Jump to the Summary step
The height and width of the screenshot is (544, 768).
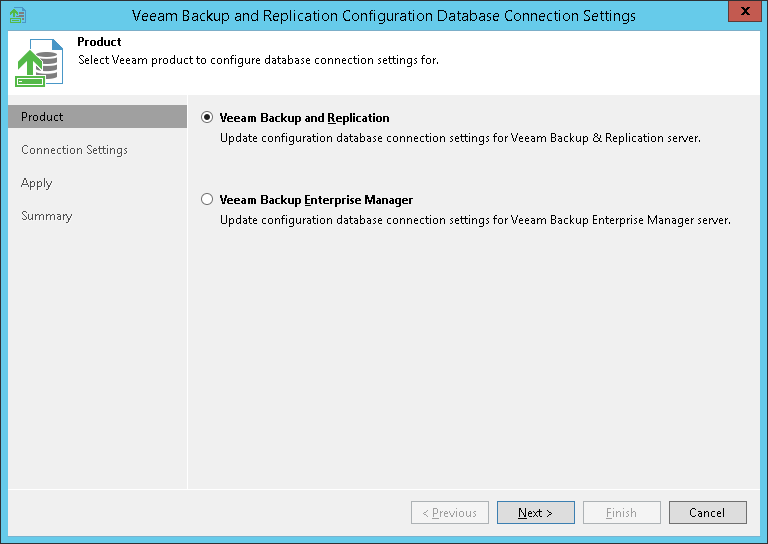(47, 216)
